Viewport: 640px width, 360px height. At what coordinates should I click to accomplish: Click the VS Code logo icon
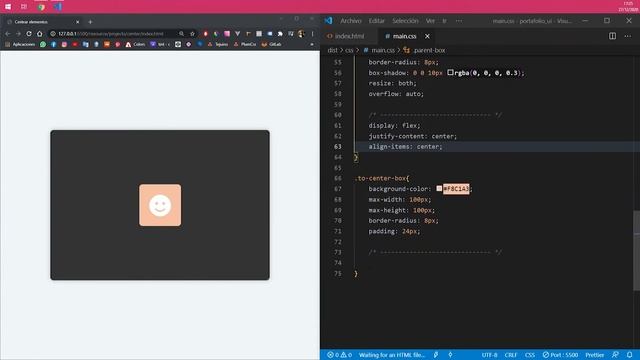[x=329, y=21]
